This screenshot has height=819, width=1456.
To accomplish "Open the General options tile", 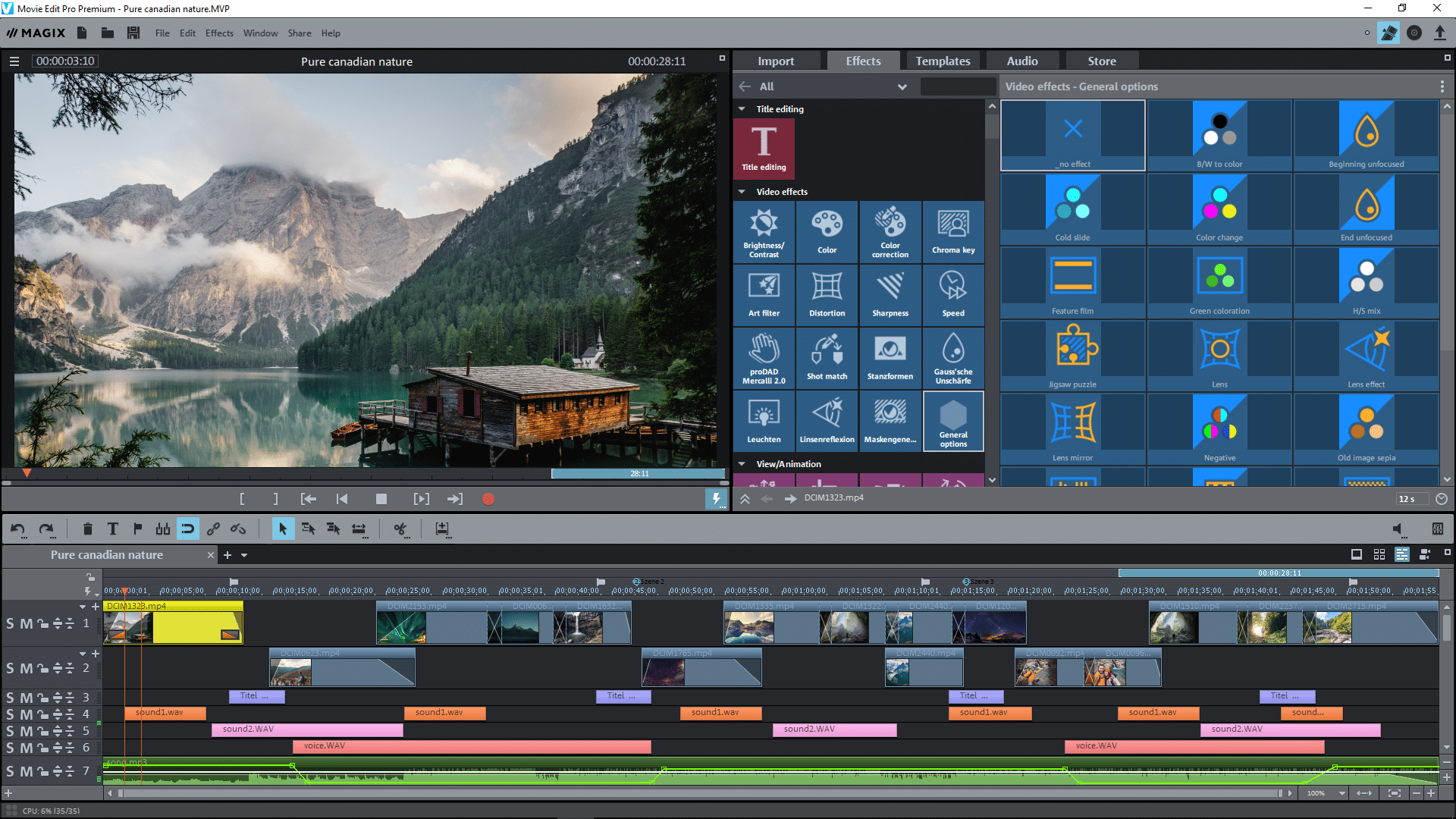I will (953, 421).
